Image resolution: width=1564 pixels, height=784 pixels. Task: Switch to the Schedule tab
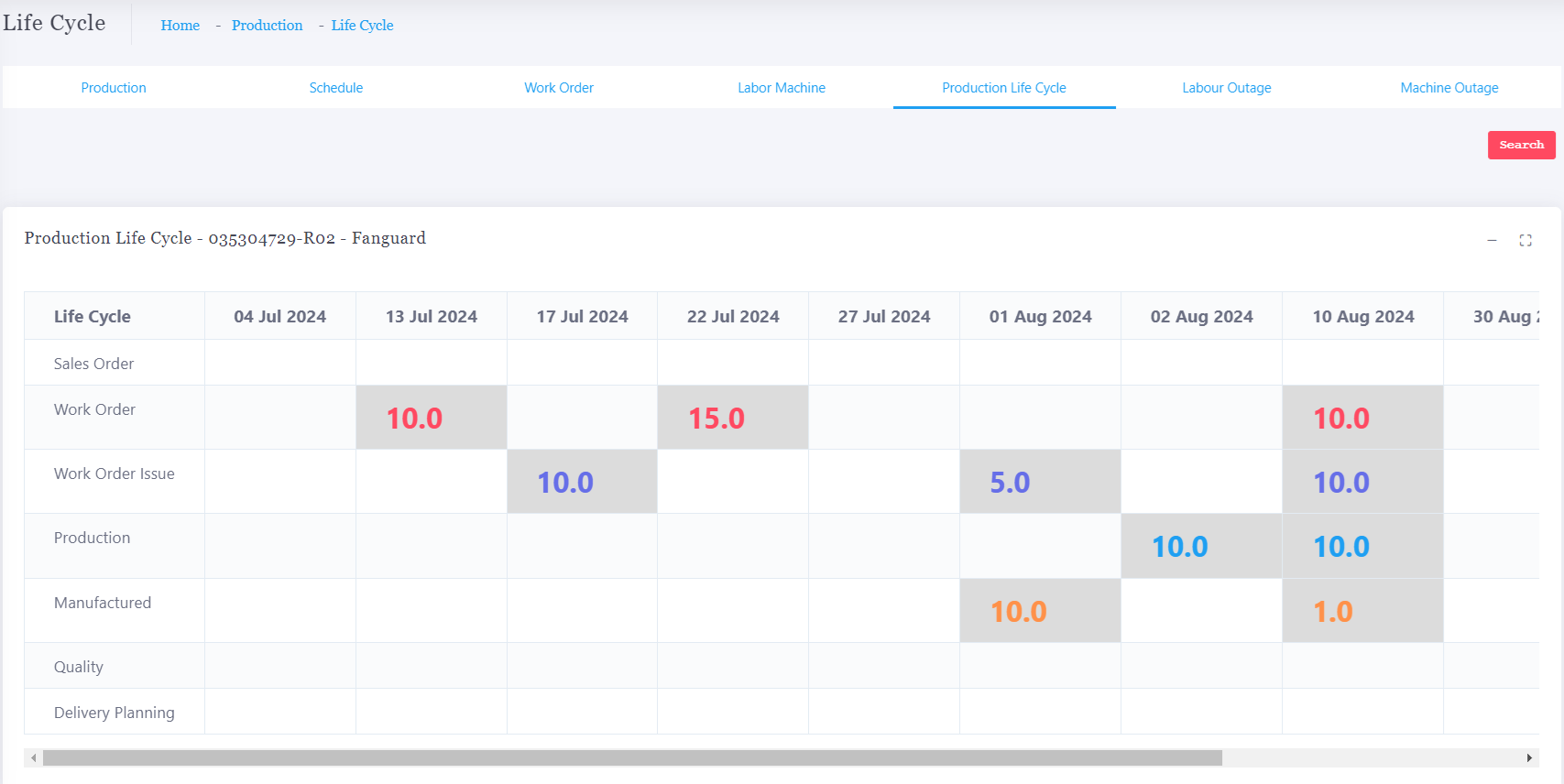336,88
